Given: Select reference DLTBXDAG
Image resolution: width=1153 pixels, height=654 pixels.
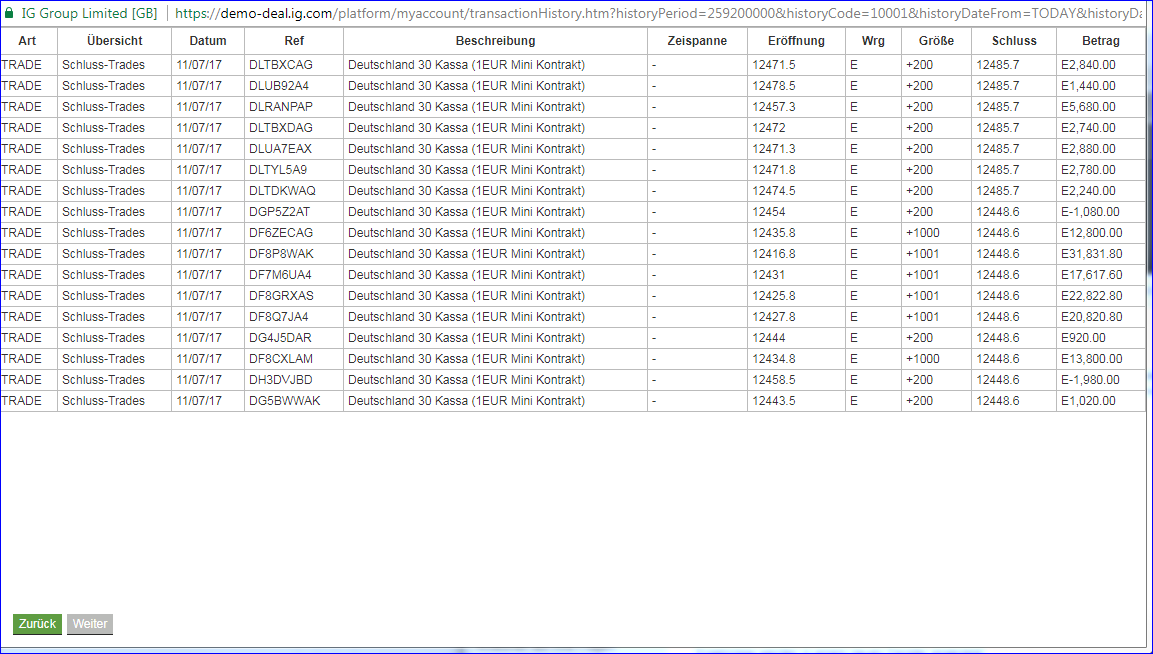Looking at the screenshot, I should 281,128.
